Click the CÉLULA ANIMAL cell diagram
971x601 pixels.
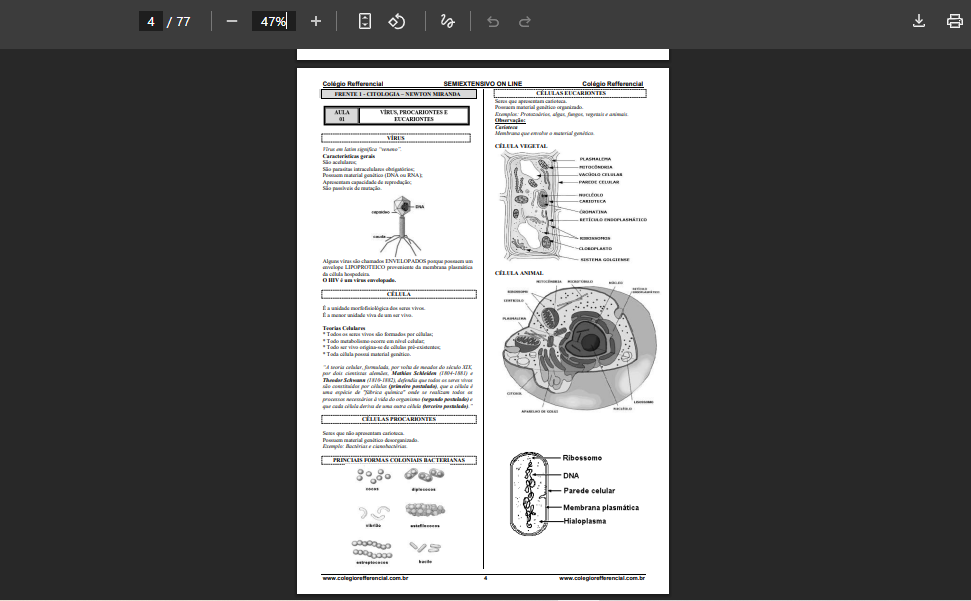(575, 345)
